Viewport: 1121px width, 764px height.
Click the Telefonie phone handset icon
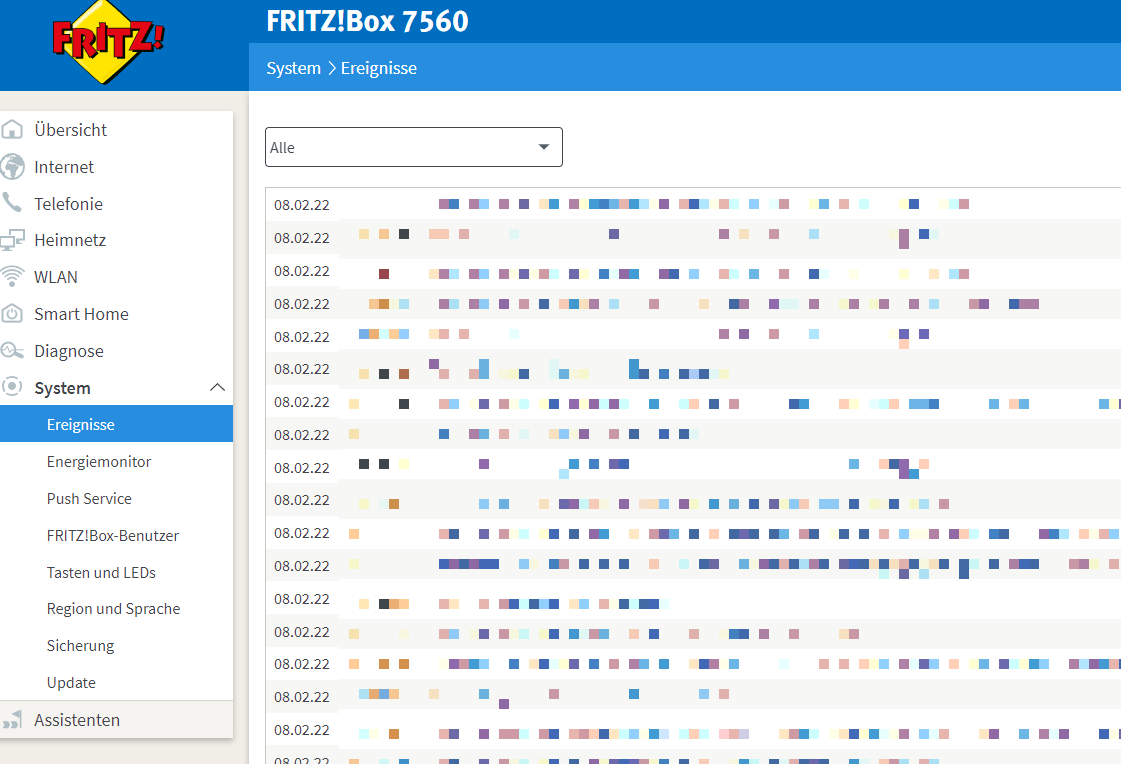point(11,203)
